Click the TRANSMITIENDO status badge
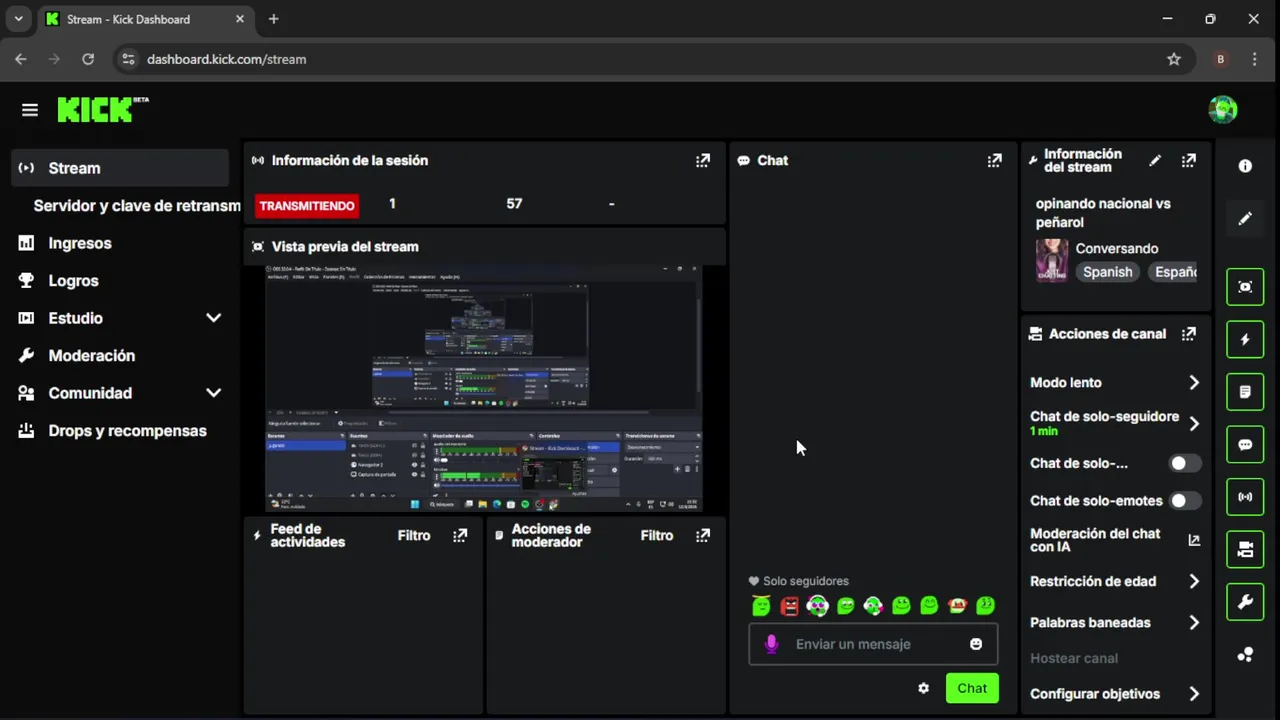Screen dimensions: 1280x720 (307, 206)
